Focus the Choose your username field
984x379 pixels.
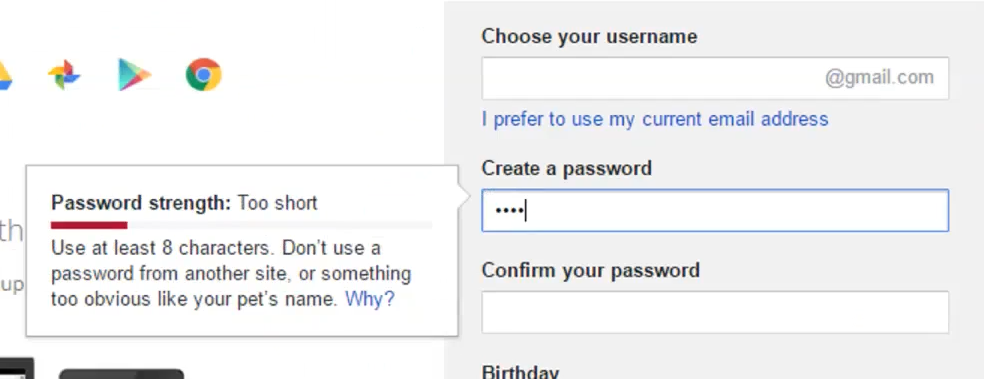[x=715, y=78]
